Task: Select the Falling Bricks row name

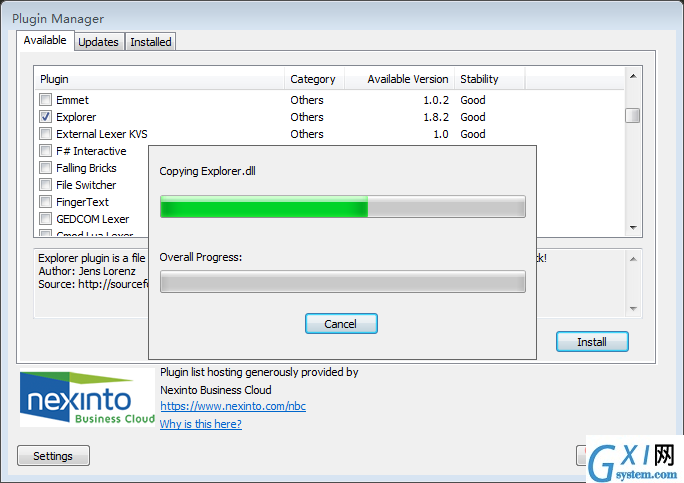Action: pyautogui.click(x=86, y=168)
